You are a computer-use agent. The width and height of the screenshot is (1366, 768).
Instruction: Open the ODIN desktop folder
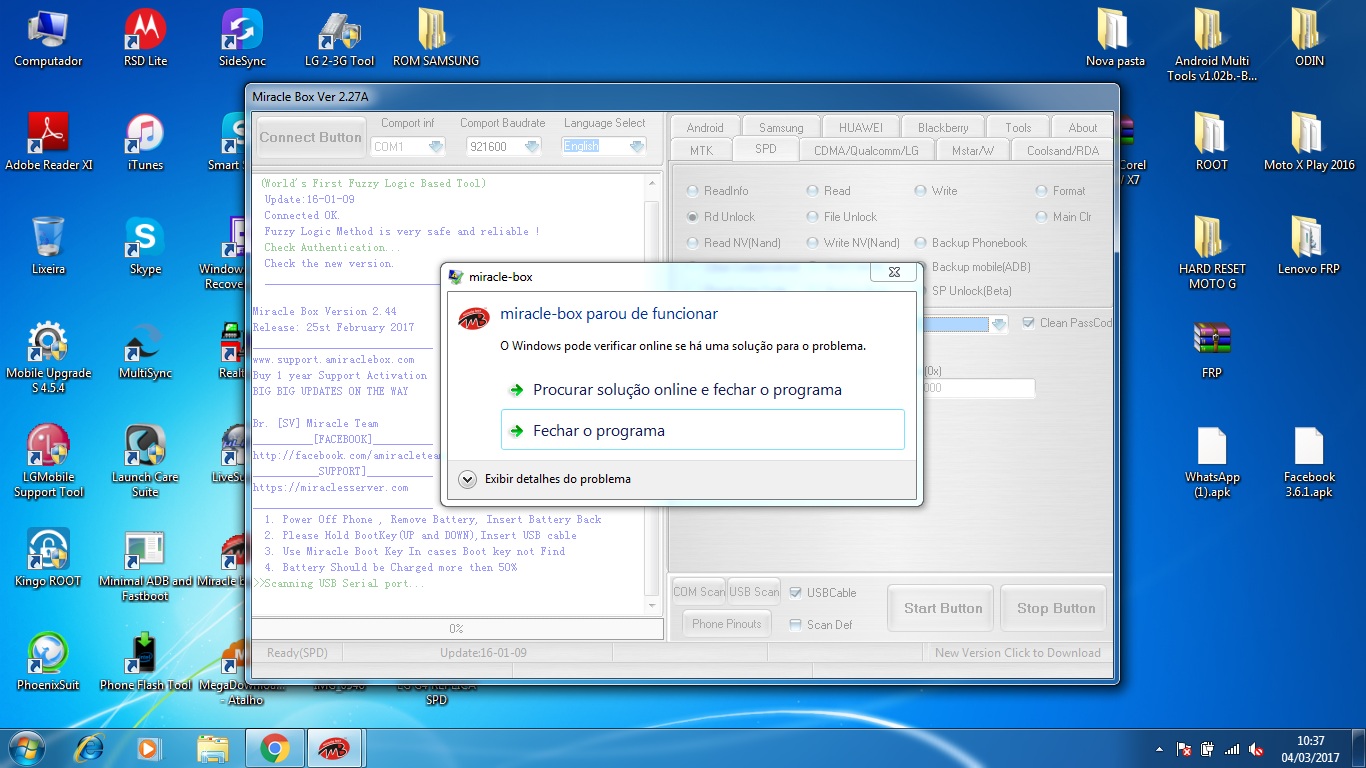1309,38
